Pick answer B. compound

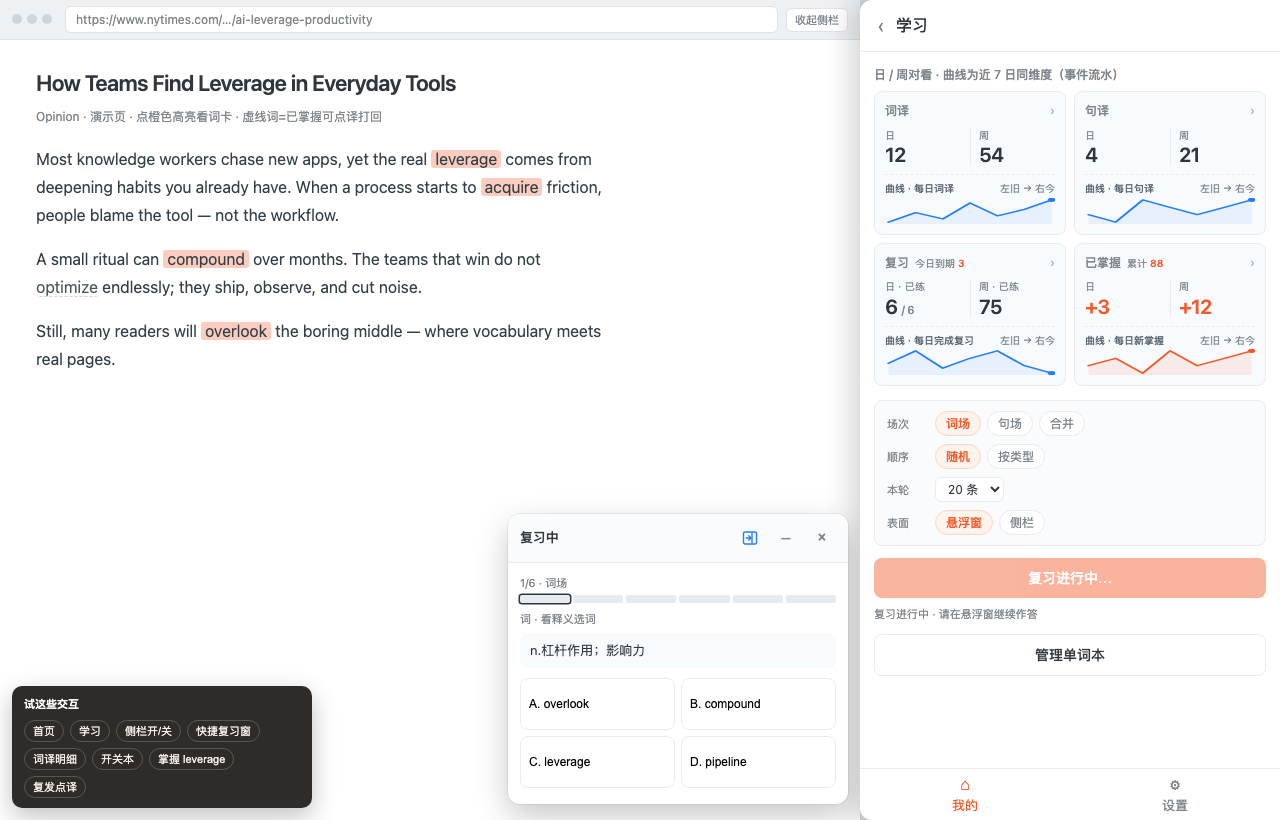(758, 704)
